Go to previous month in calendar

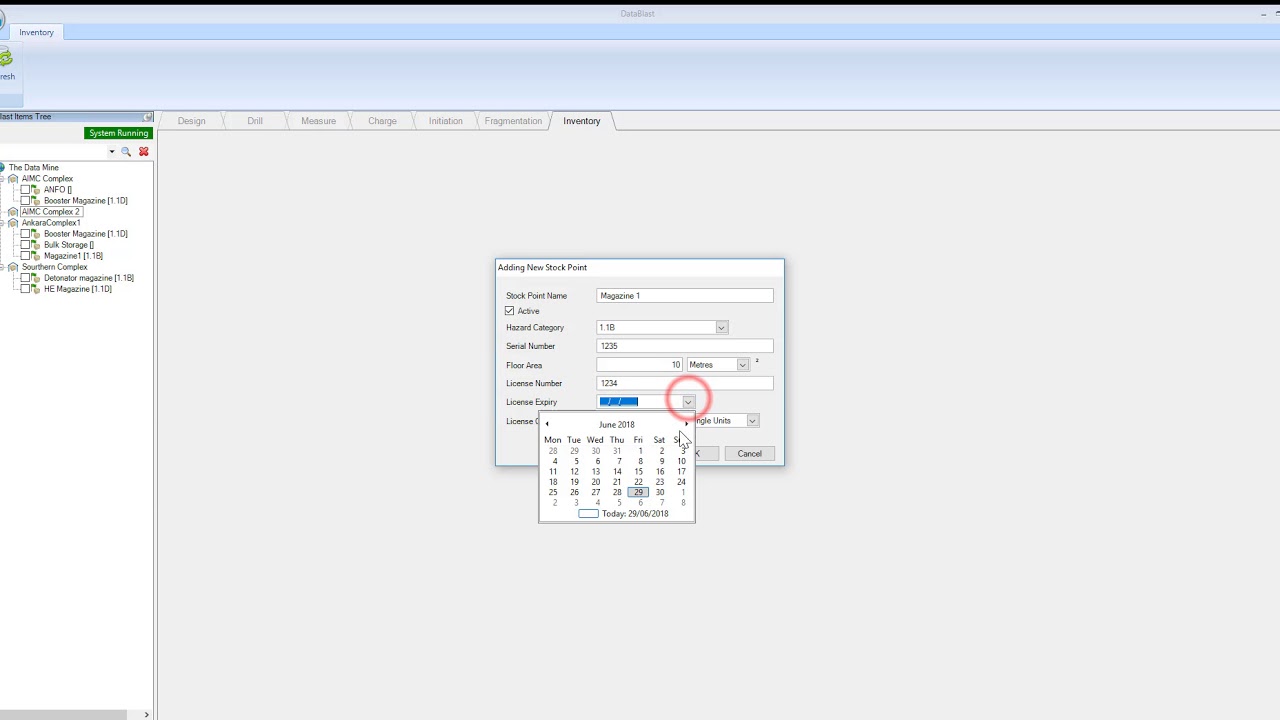pos(547,424)
